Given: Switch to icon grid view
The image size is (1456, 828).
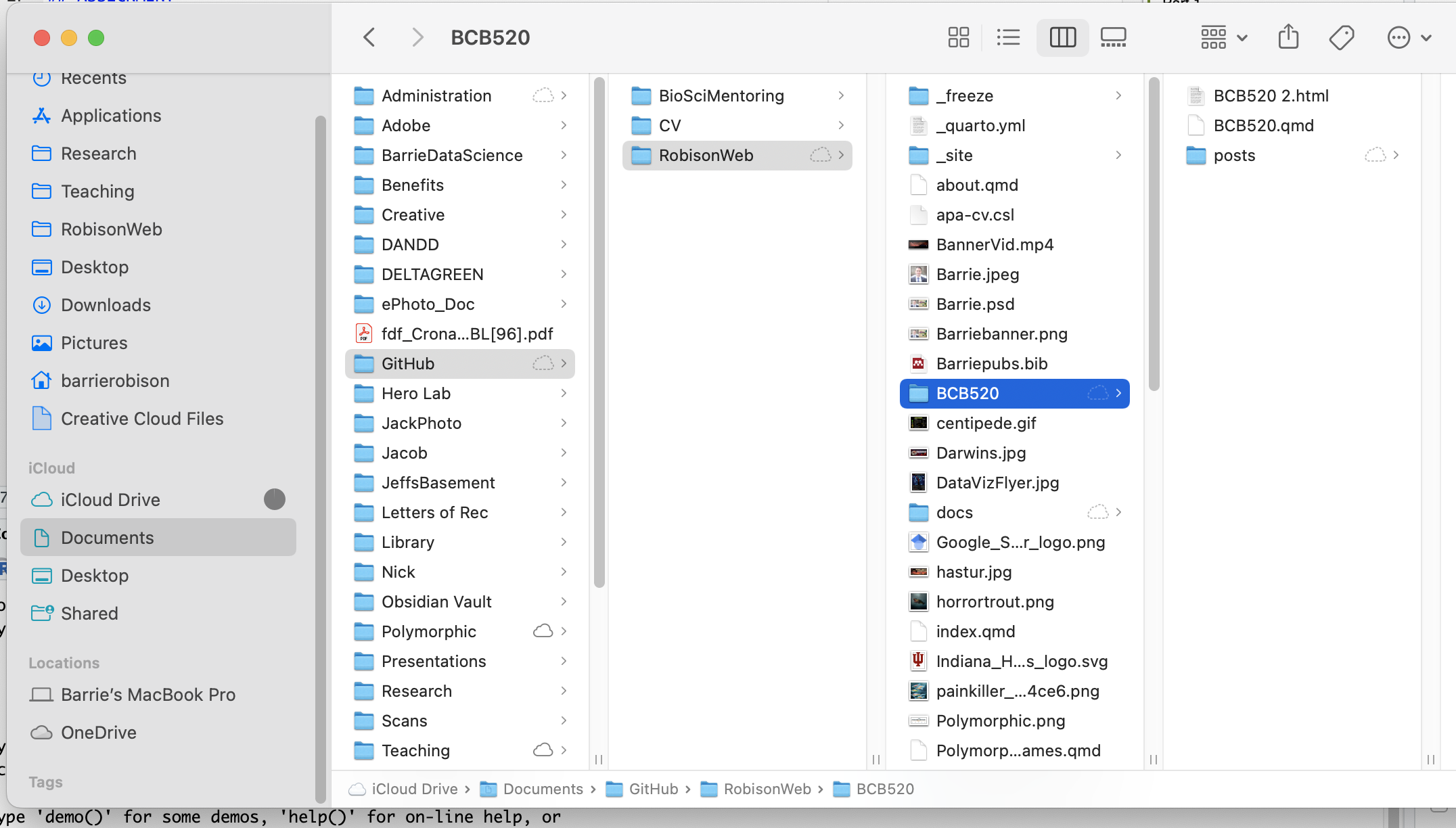Looking at the screenshot, I should 958,37.
